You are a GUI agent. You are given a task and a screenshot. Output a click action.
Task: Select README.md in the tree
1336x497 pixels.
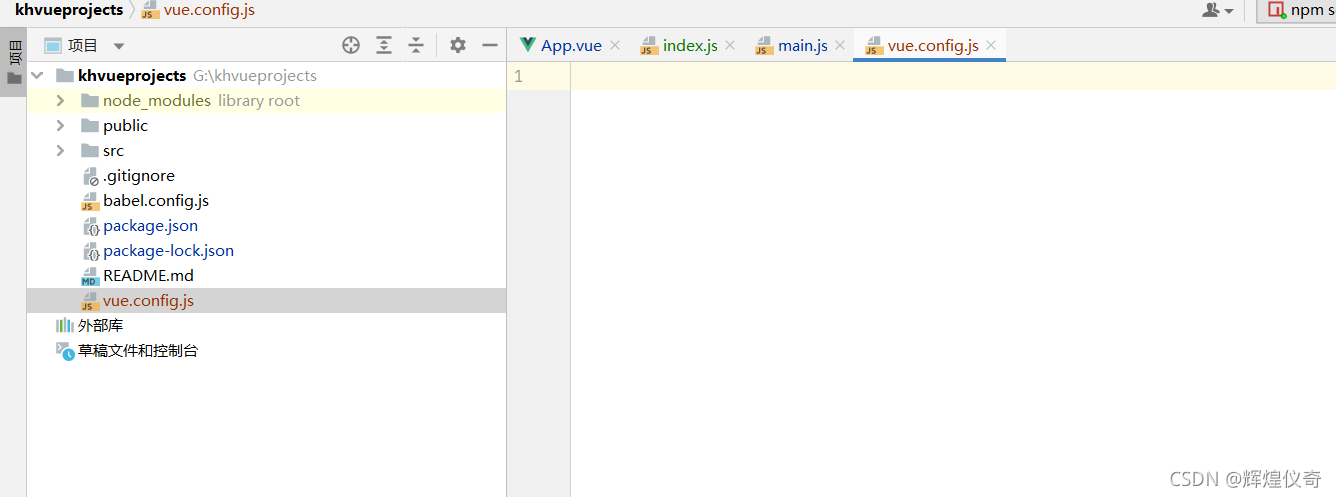click(148, 276)
